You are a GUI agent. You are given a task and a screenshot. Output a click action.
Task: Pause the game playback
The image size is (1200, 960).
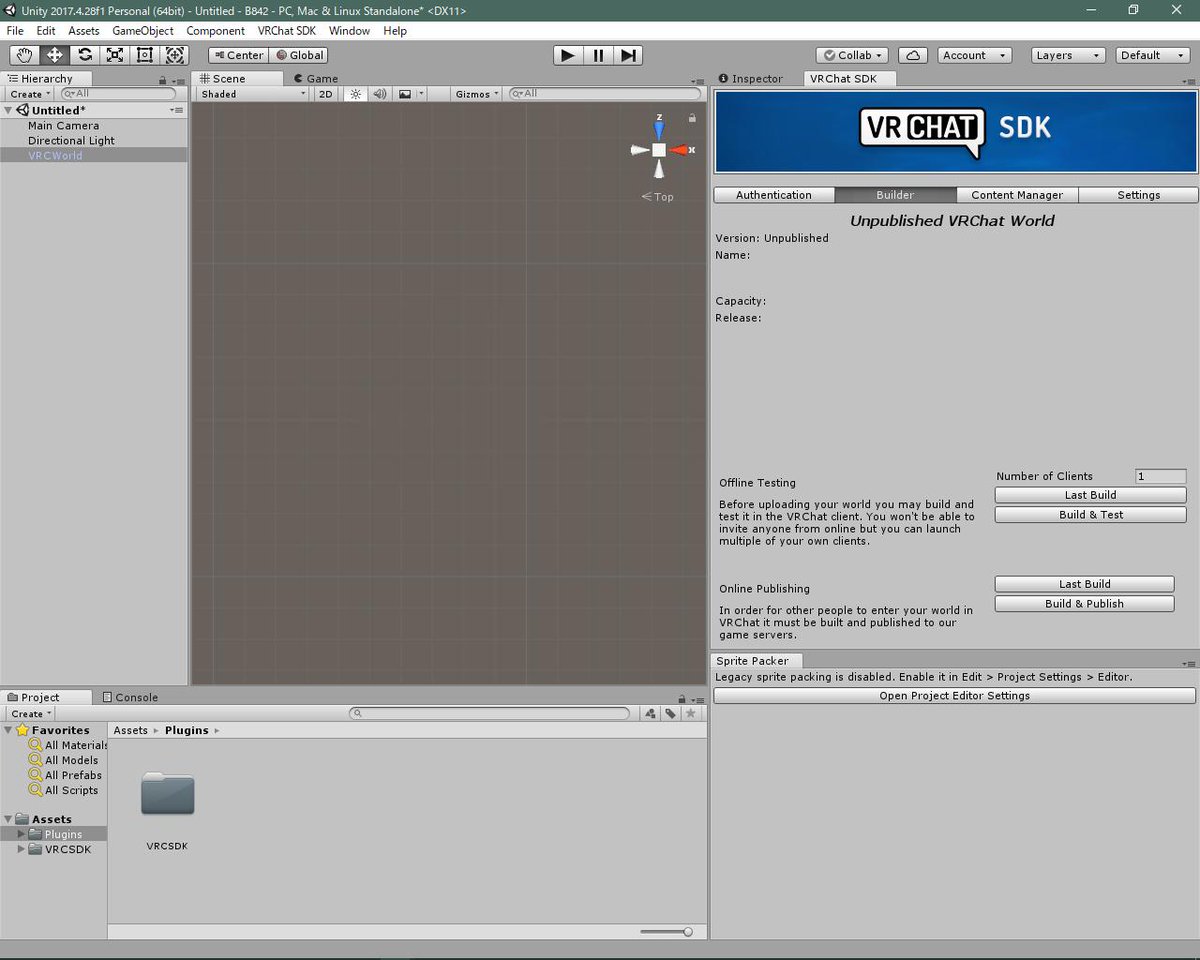[598, 55]
